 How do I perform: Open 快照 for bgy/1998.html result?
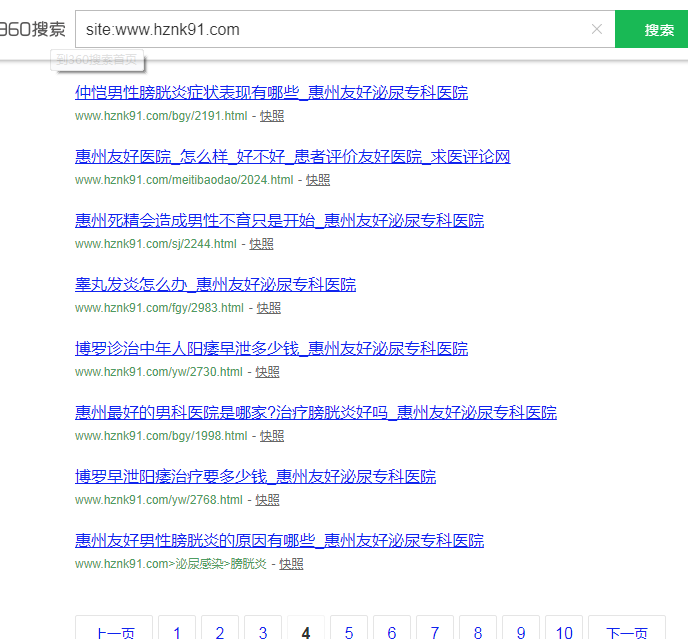click(272, 436)
